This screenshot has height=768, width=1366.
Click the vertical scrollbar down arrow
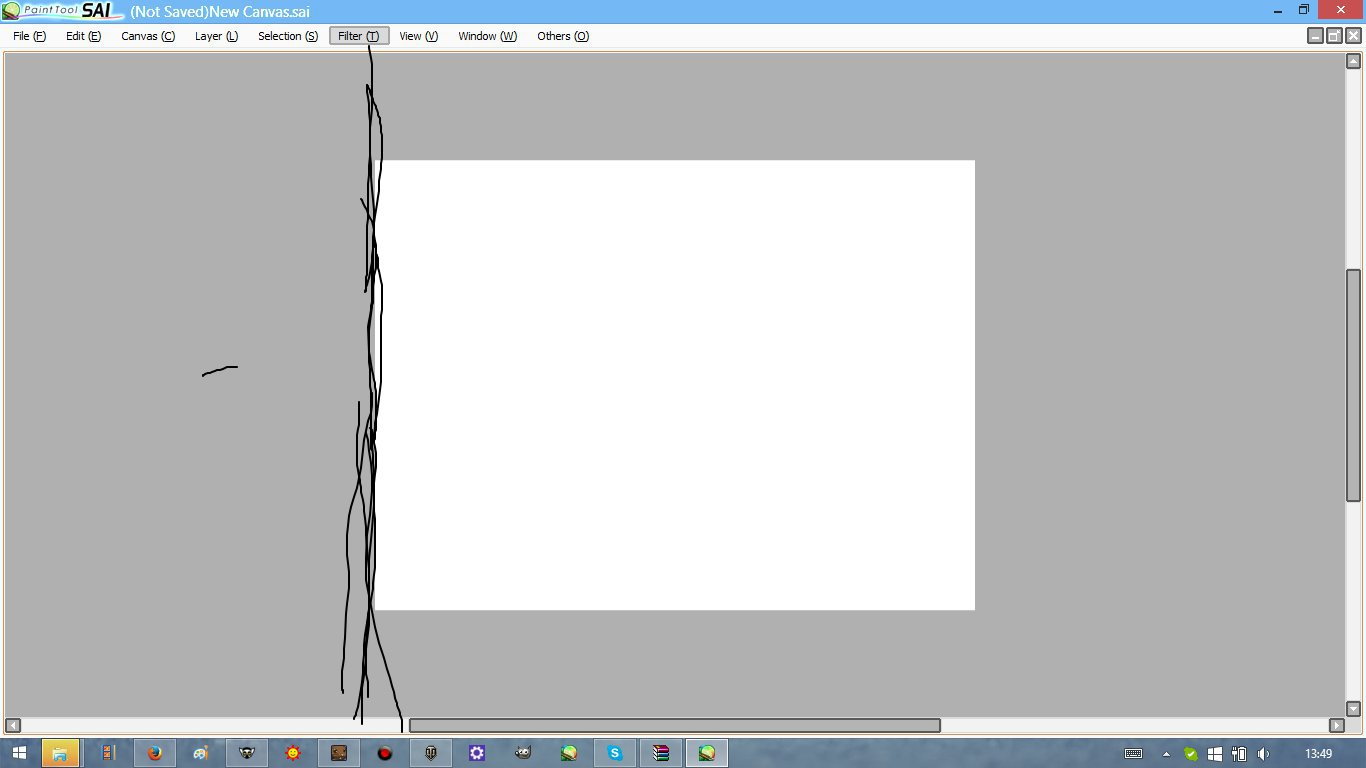point(1353,708)
